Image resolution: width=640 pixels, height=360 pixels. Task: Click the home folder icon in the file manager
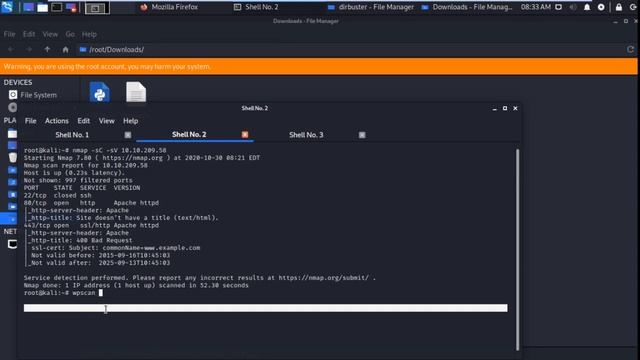click(65, 49)
